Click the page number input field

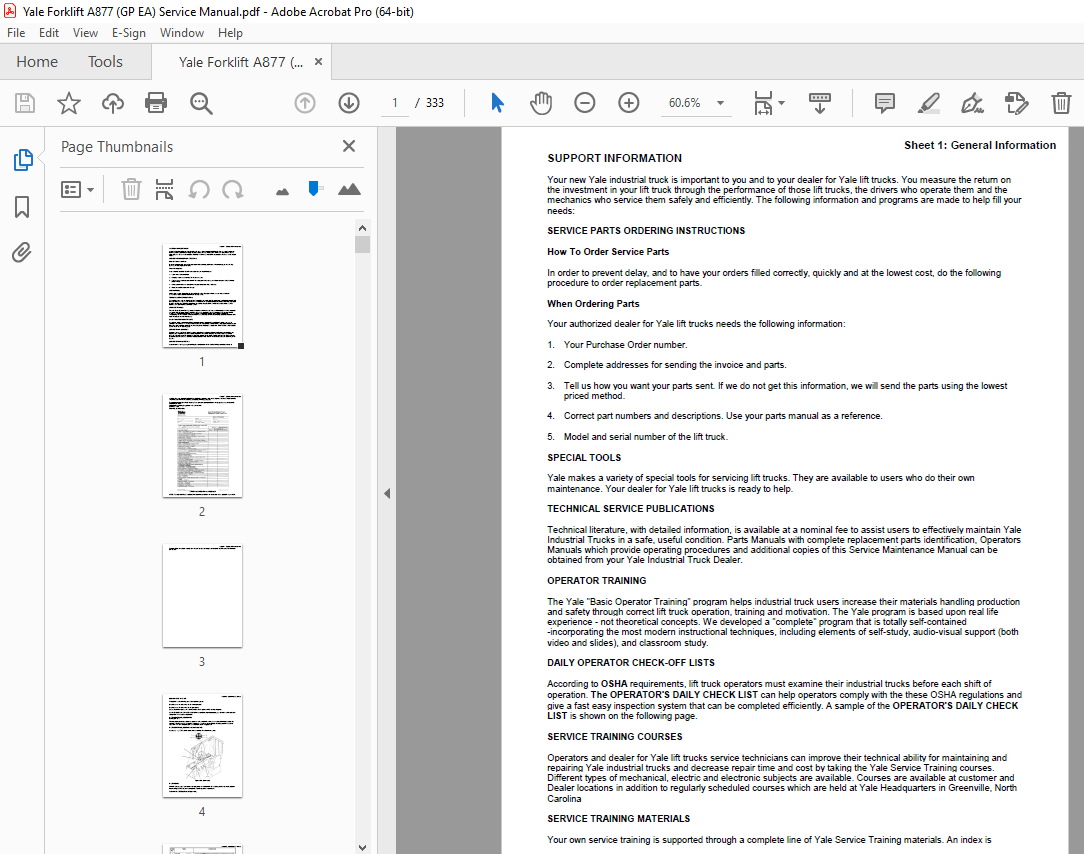click(x=395, y=103)
